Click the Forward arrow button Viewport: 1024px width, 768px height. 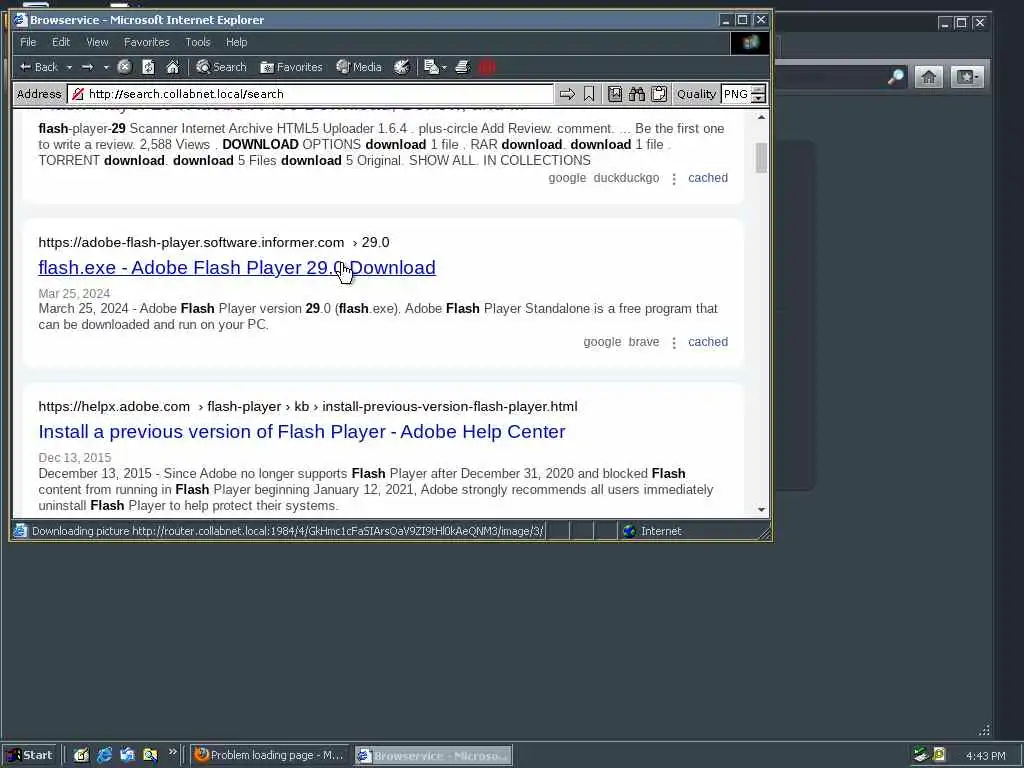(87, 67)
